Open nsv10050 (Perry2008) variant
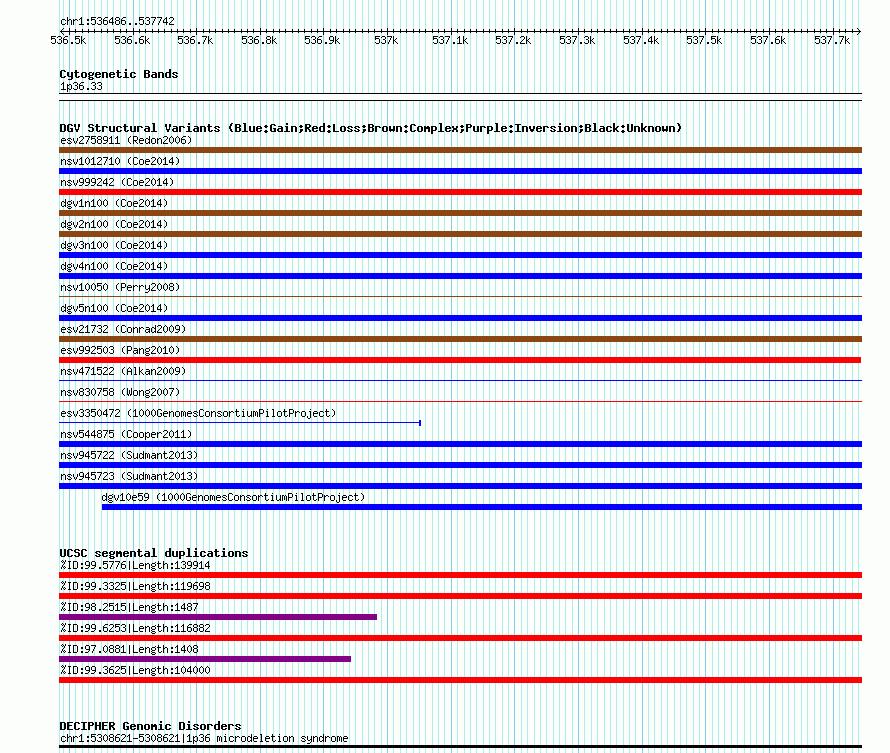 point(120,287)
